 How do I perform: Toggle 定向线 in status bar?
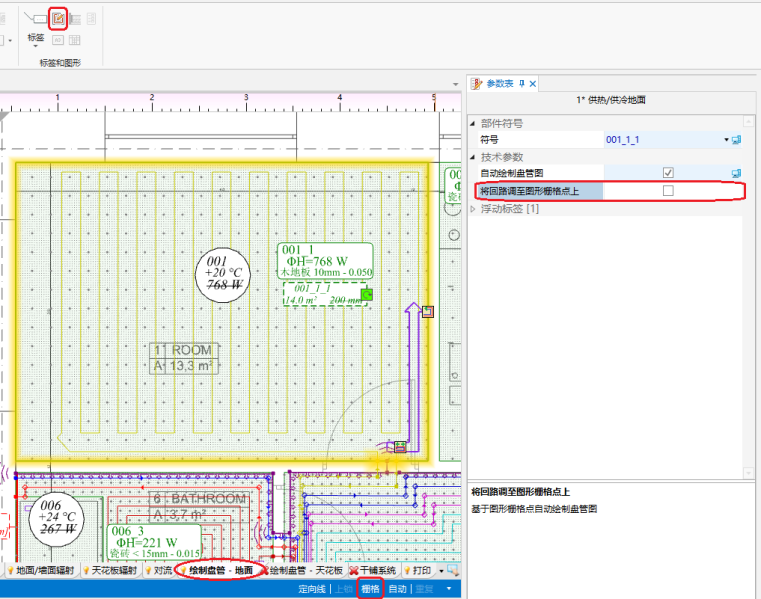point(312,589)
